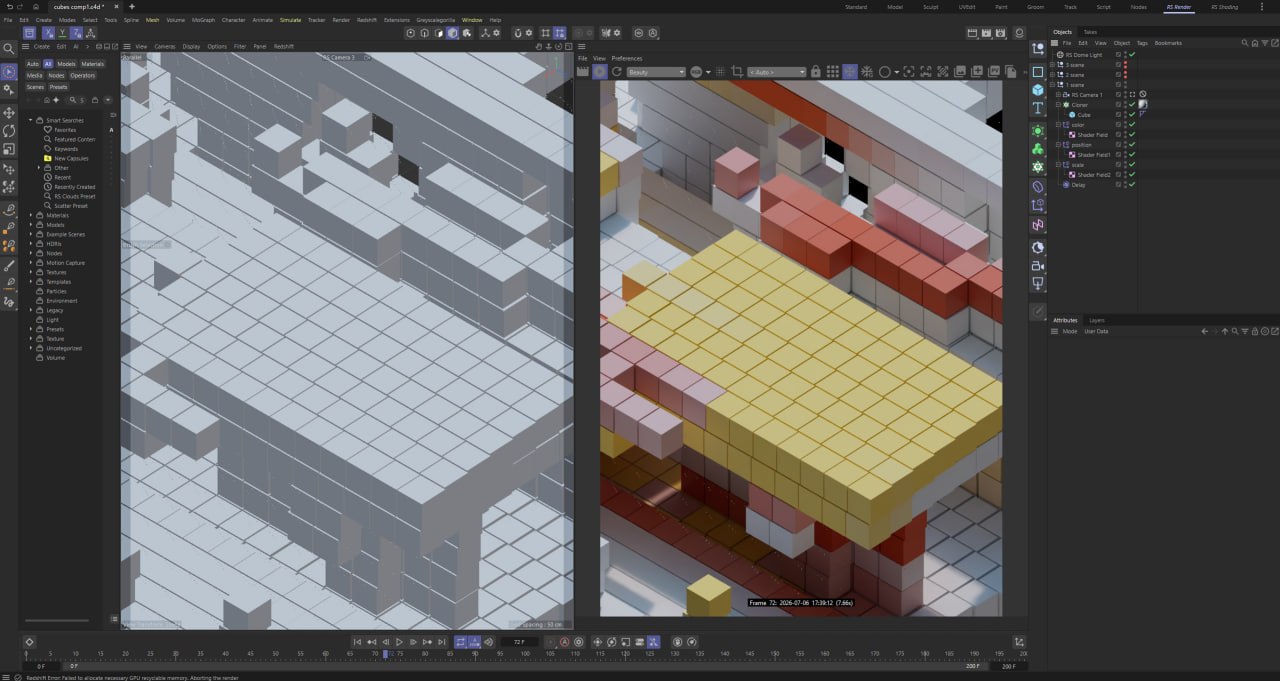Toggle the Delay effector enable checkmark

coord(1132,185)
